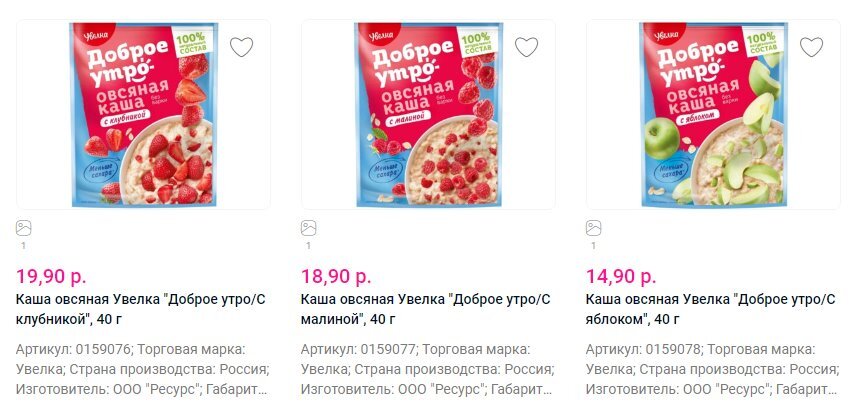Open raspberry oatmeal product image
Screen dimensions: 859x413
[x=428, y=115]
